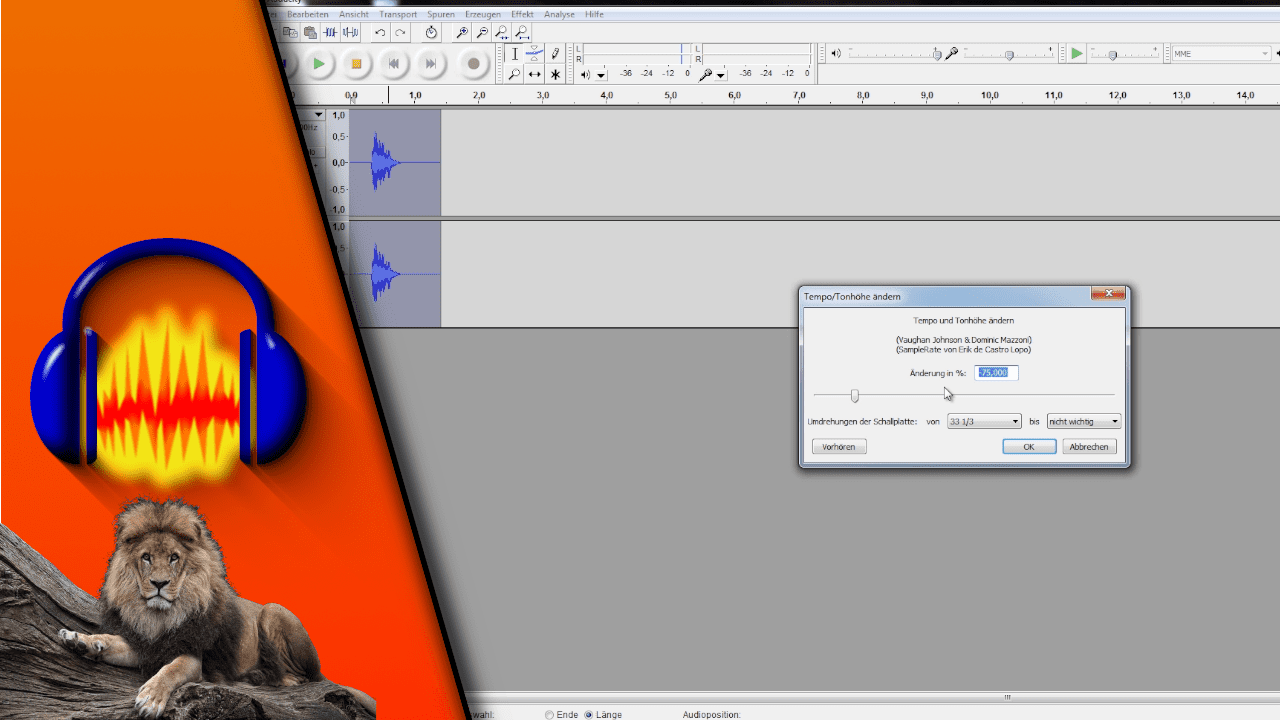Open the nicht wichtig dropdown

point(1082,421)
